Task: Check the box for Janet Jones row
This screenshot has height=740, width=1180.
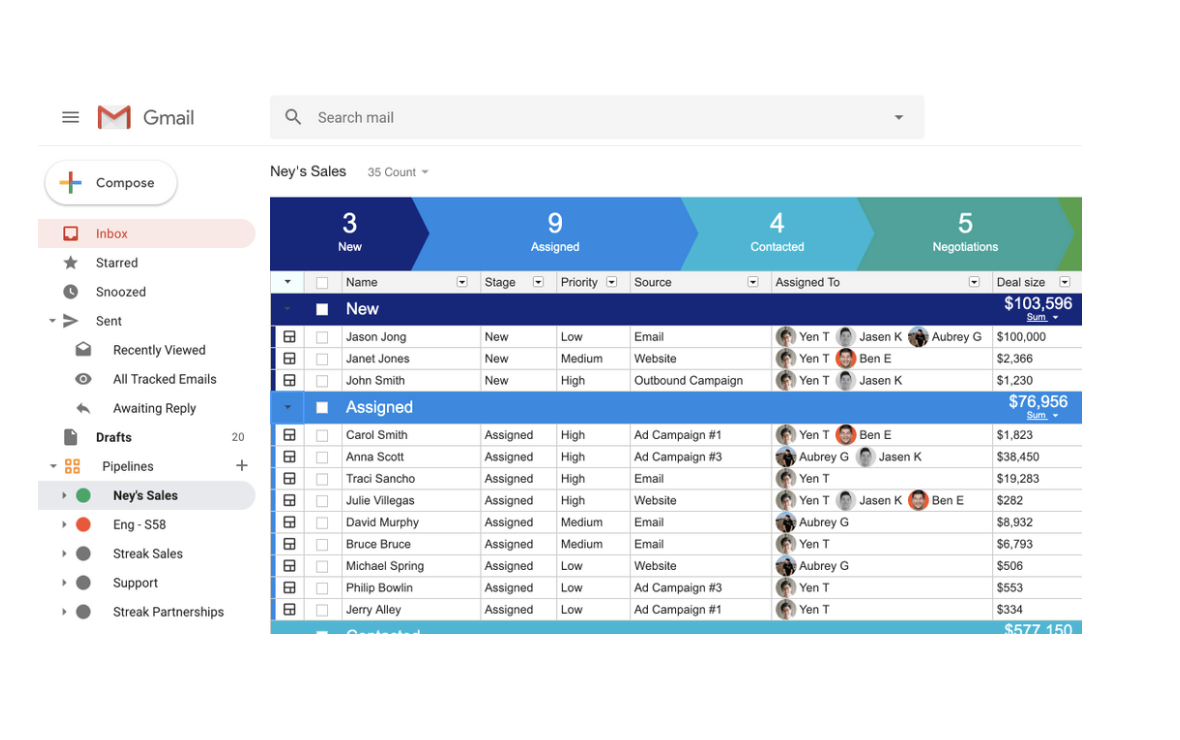Action: pos(322,359)
